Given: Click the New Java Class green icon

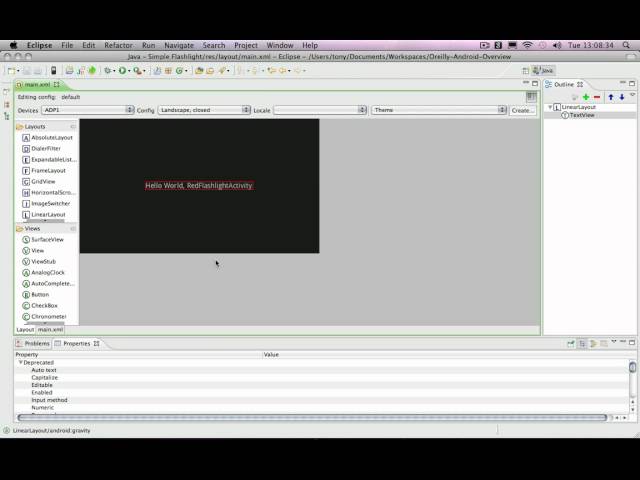Looking at the screenshot, I should (x=179, y=71).
